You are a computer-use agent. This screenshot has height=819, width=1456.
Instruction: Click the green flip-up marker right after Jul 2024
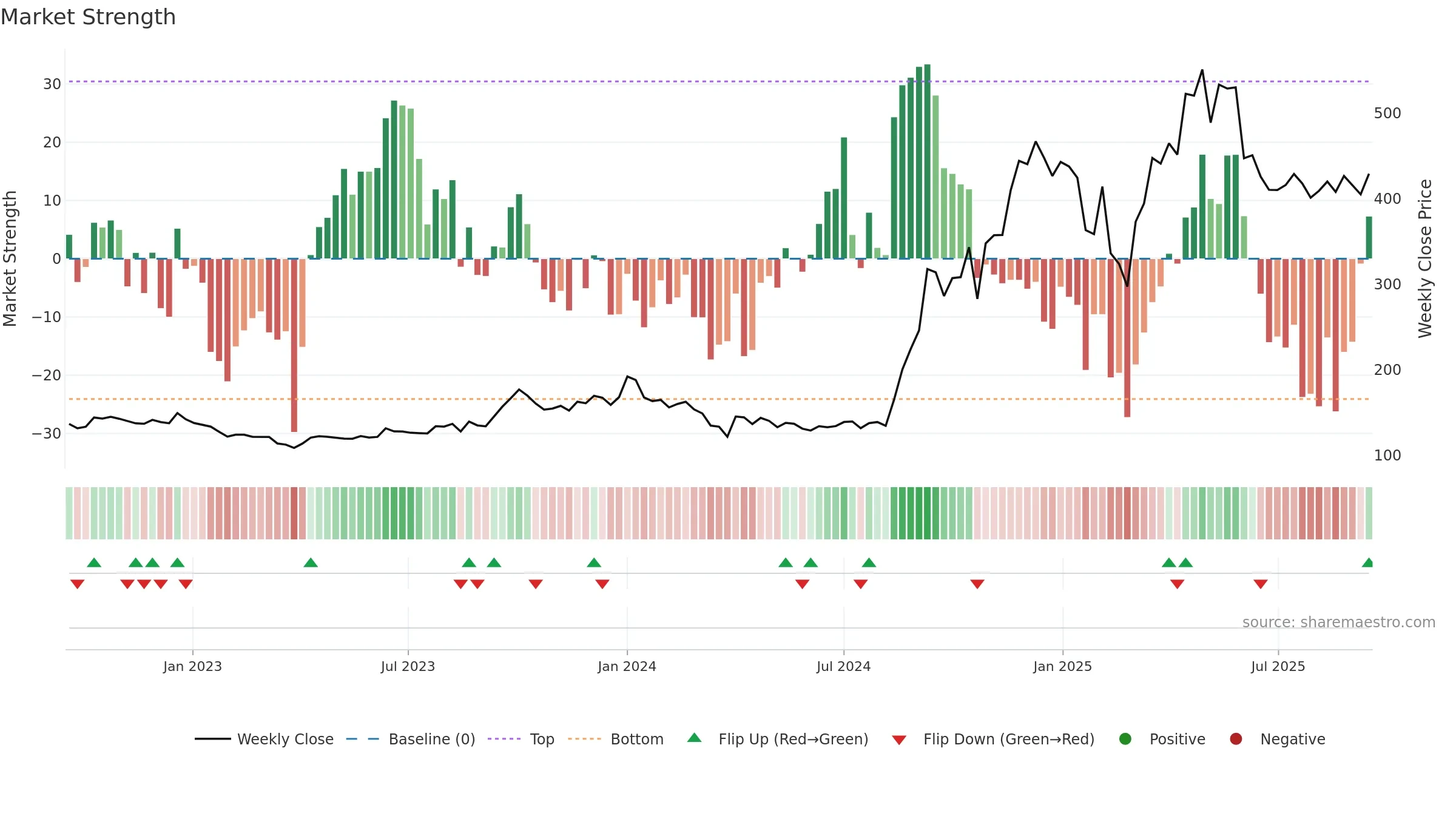pos(869,562)
